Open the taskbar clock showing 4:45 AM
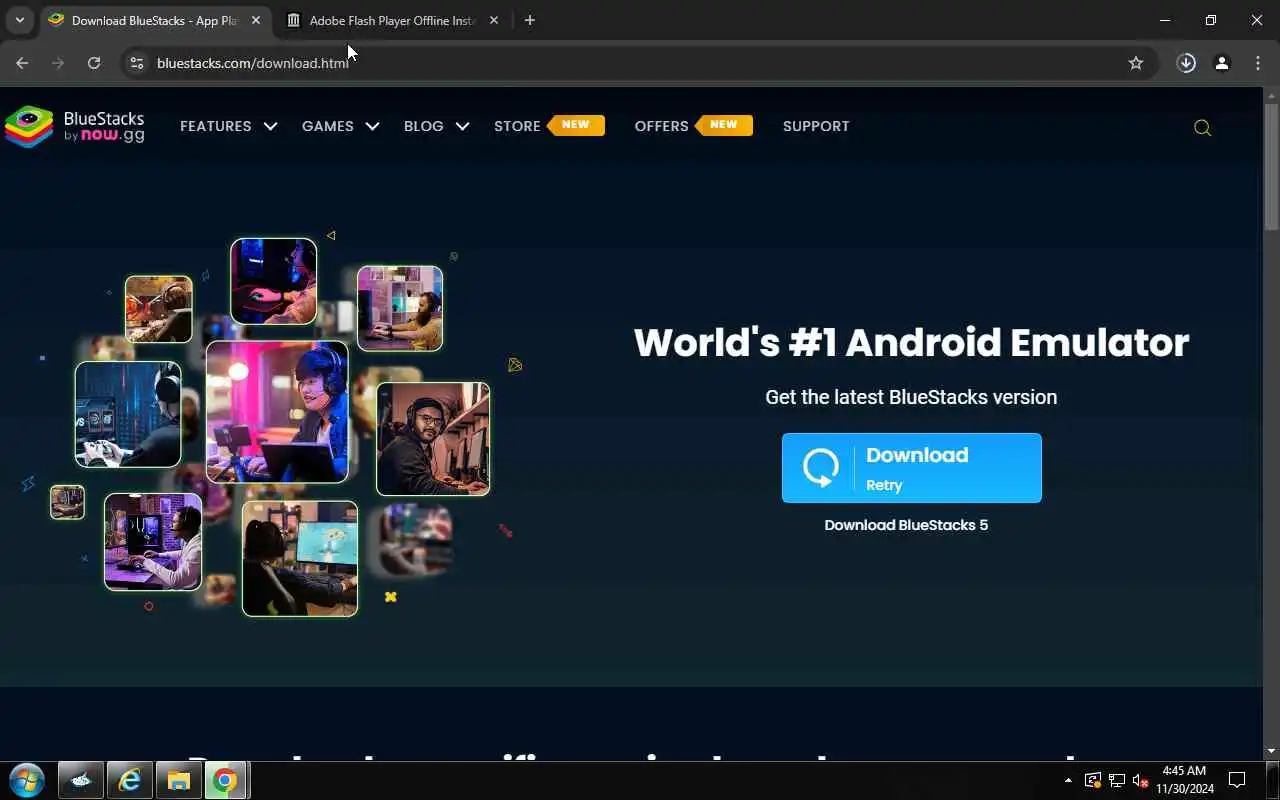Viewport: 1280px width, 800px height. click(1184, 780)
